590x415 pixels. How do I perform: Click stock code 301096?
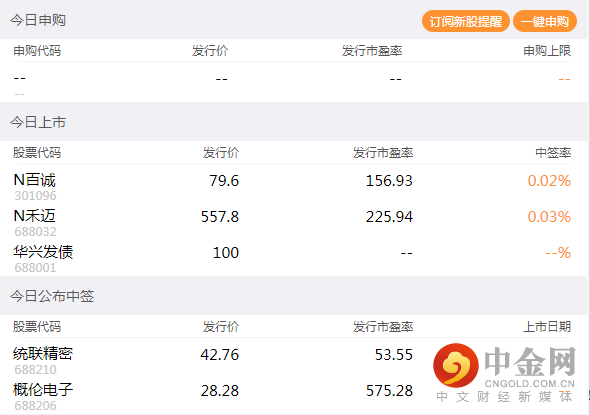[x=35, y=196]
